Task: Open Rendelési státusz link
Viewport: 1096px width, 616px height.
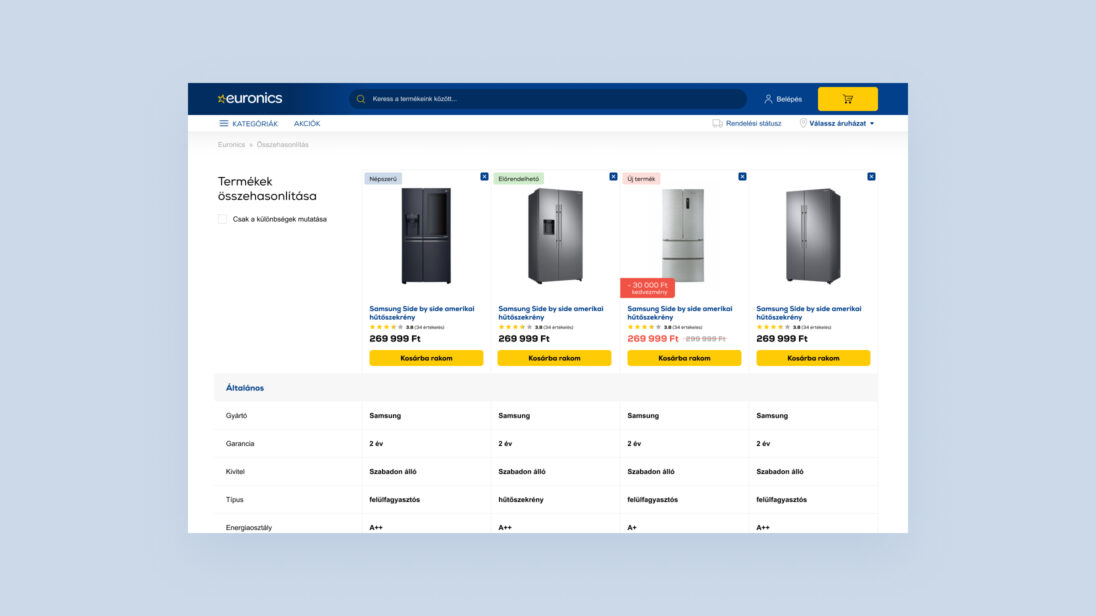Action: (x=747, y=124)
